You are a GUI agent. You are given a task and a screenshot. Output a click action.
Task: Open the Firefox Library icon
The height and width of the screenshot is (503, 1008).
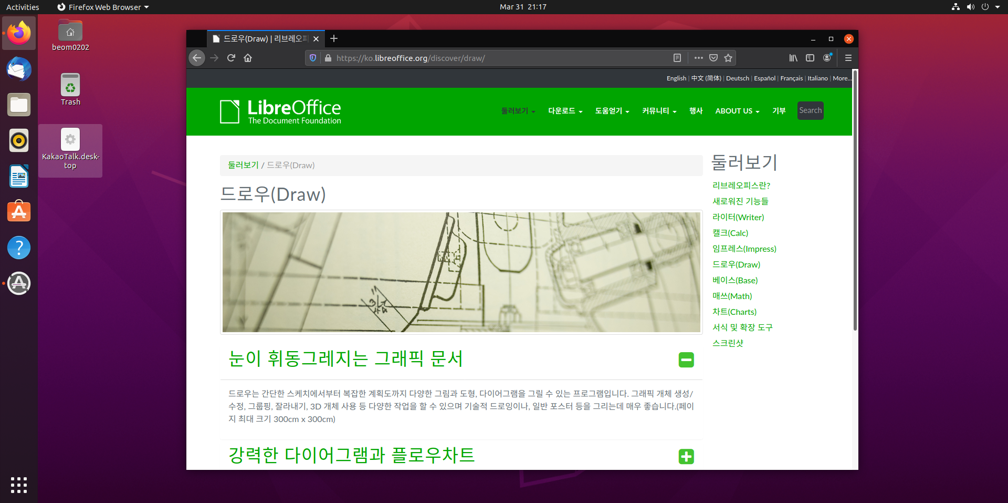click(x=793, y=57)
